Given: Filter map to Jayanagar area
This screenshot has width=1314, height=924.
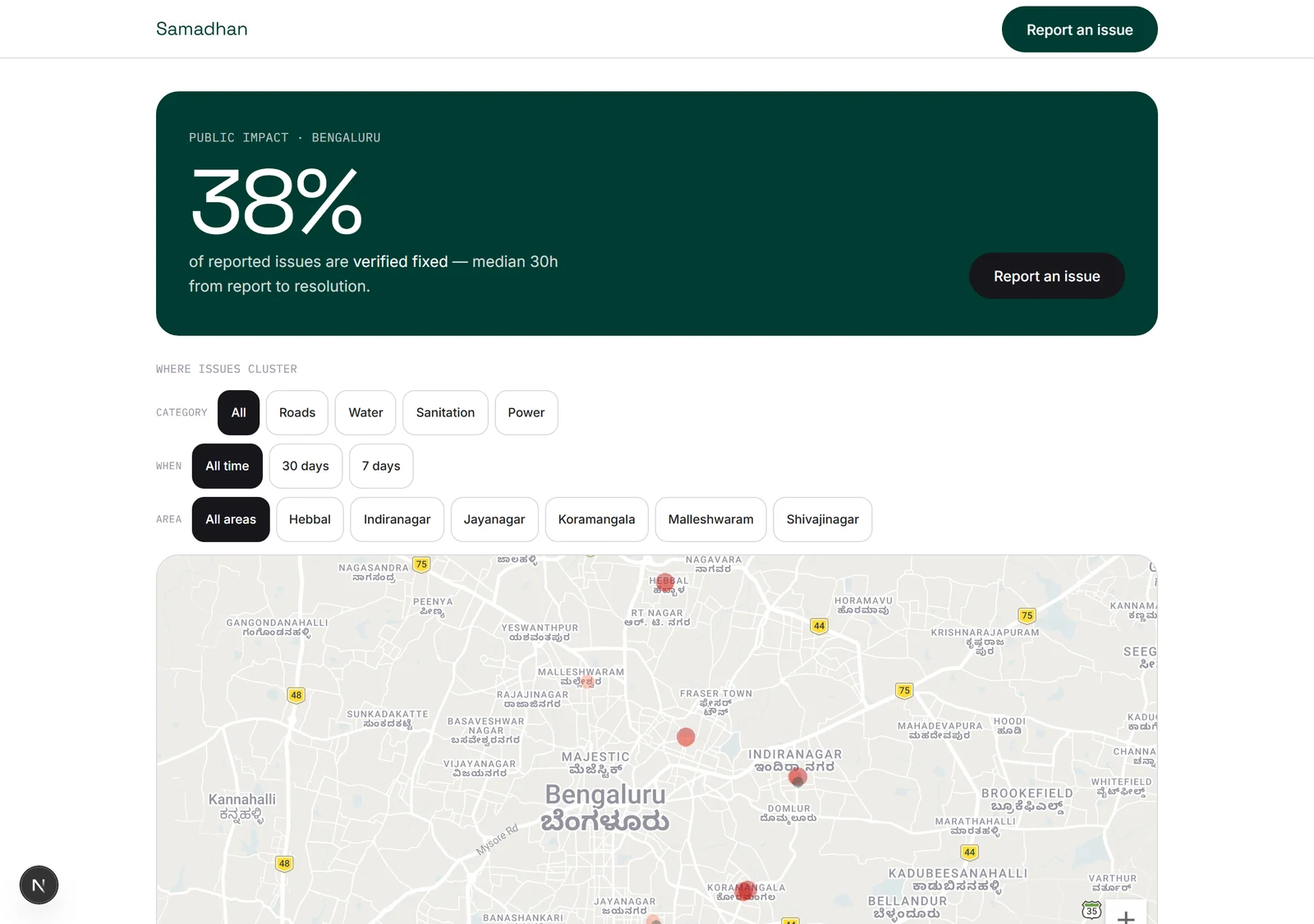Looking at the screenshot, I should pos(494,519).
